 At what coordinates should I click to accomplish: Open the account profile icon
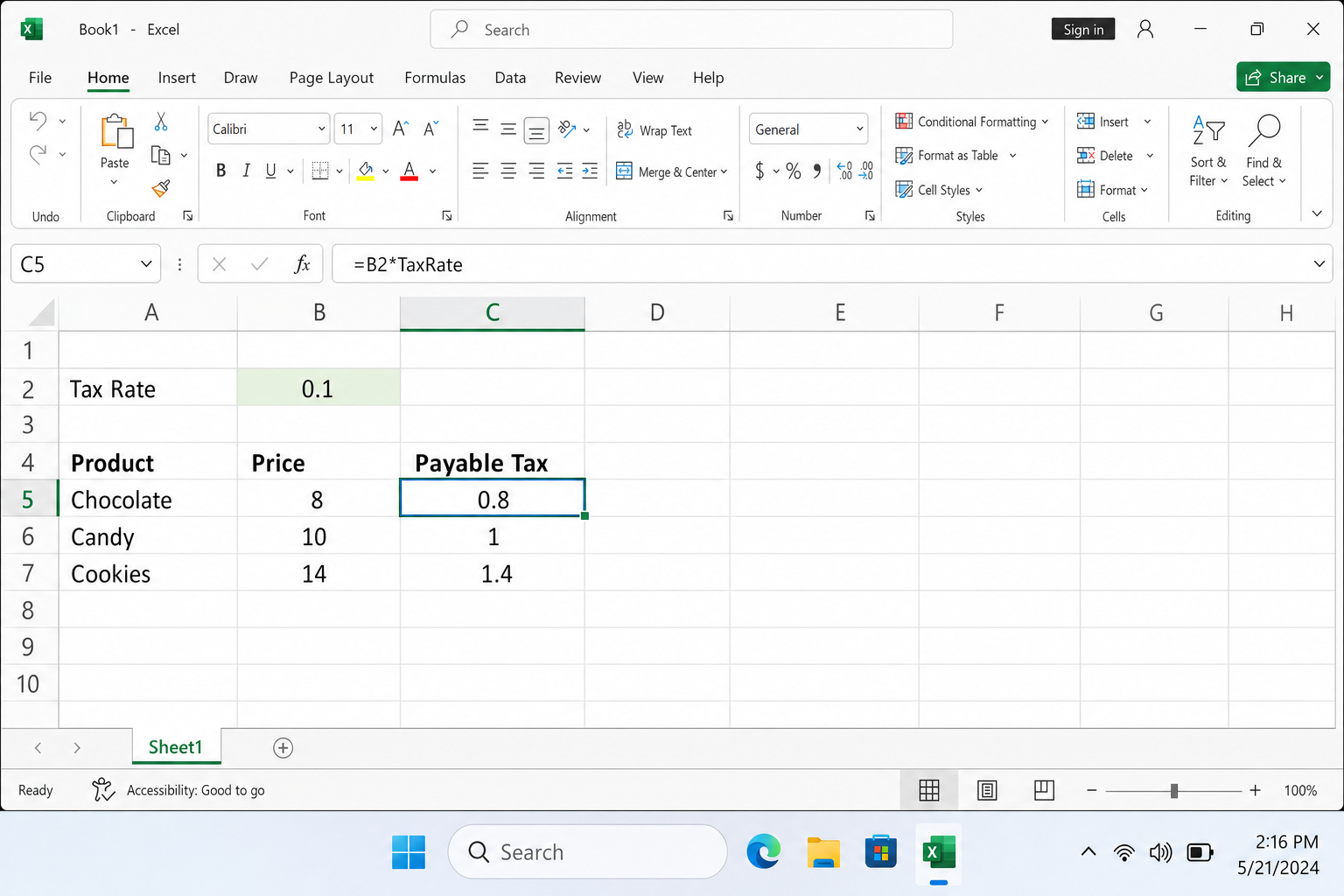tap(1145, 29)
